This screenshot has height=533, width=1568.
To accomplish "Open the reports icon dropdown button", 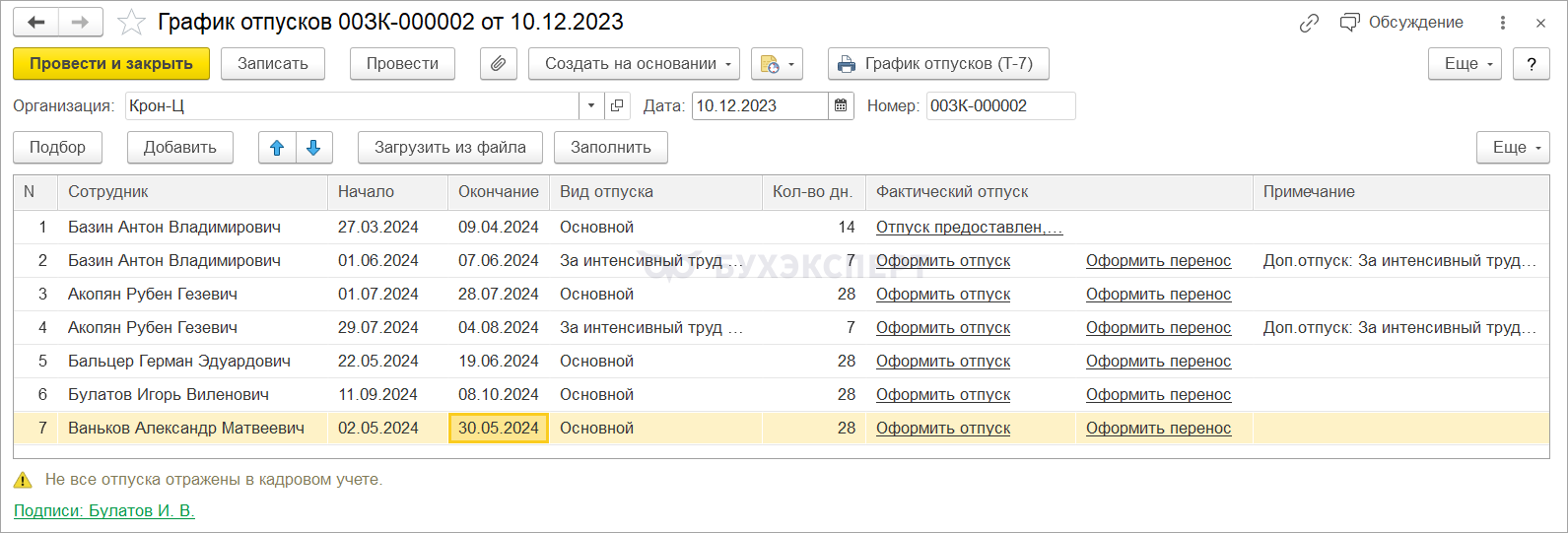I will (778, 64).
